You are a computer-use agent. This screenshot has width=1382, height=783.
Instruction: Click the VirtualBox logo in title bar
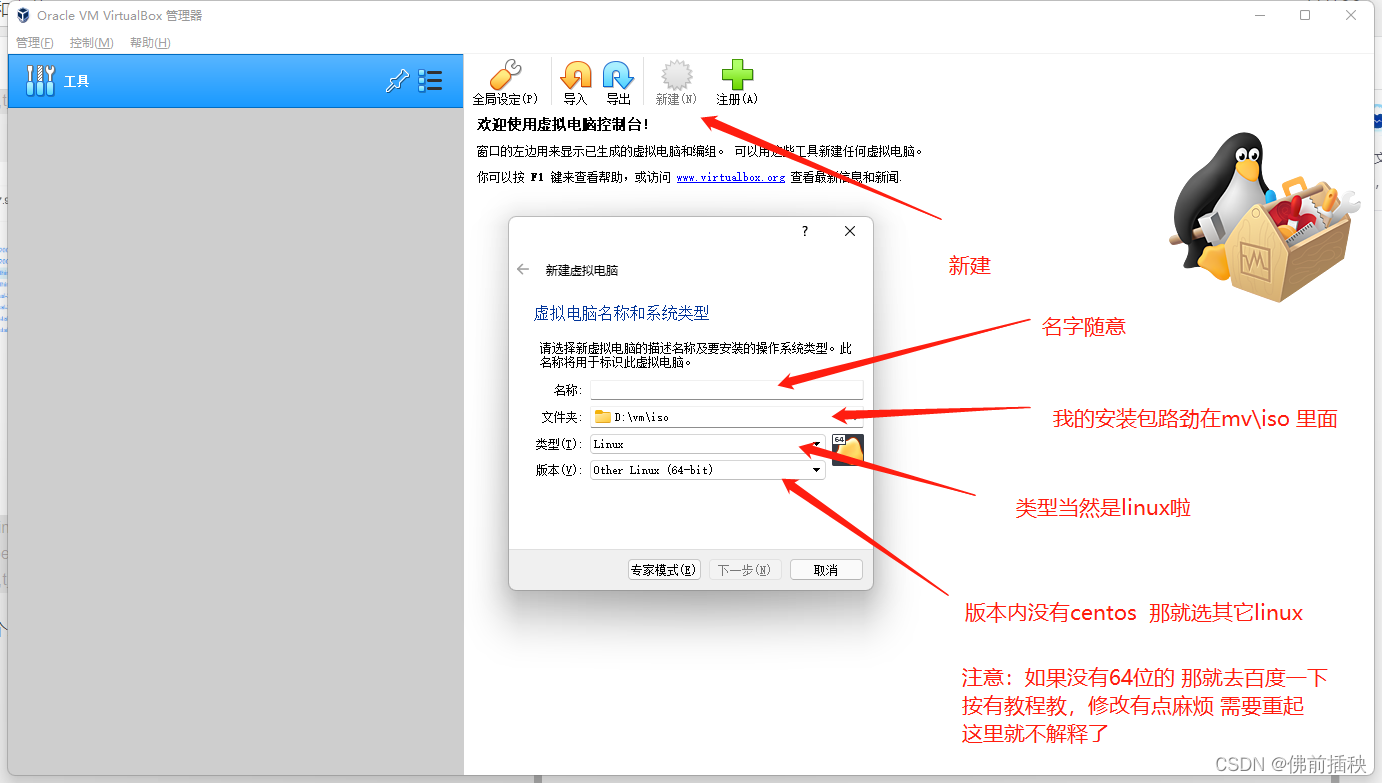point(23,15)
